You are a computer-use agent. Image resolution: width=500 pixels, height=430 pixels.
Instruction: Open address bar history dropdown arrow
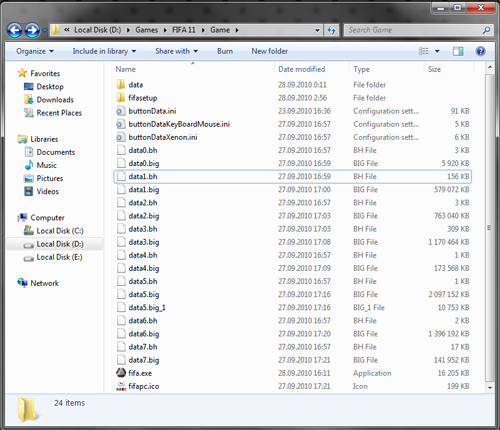[317, 30]
